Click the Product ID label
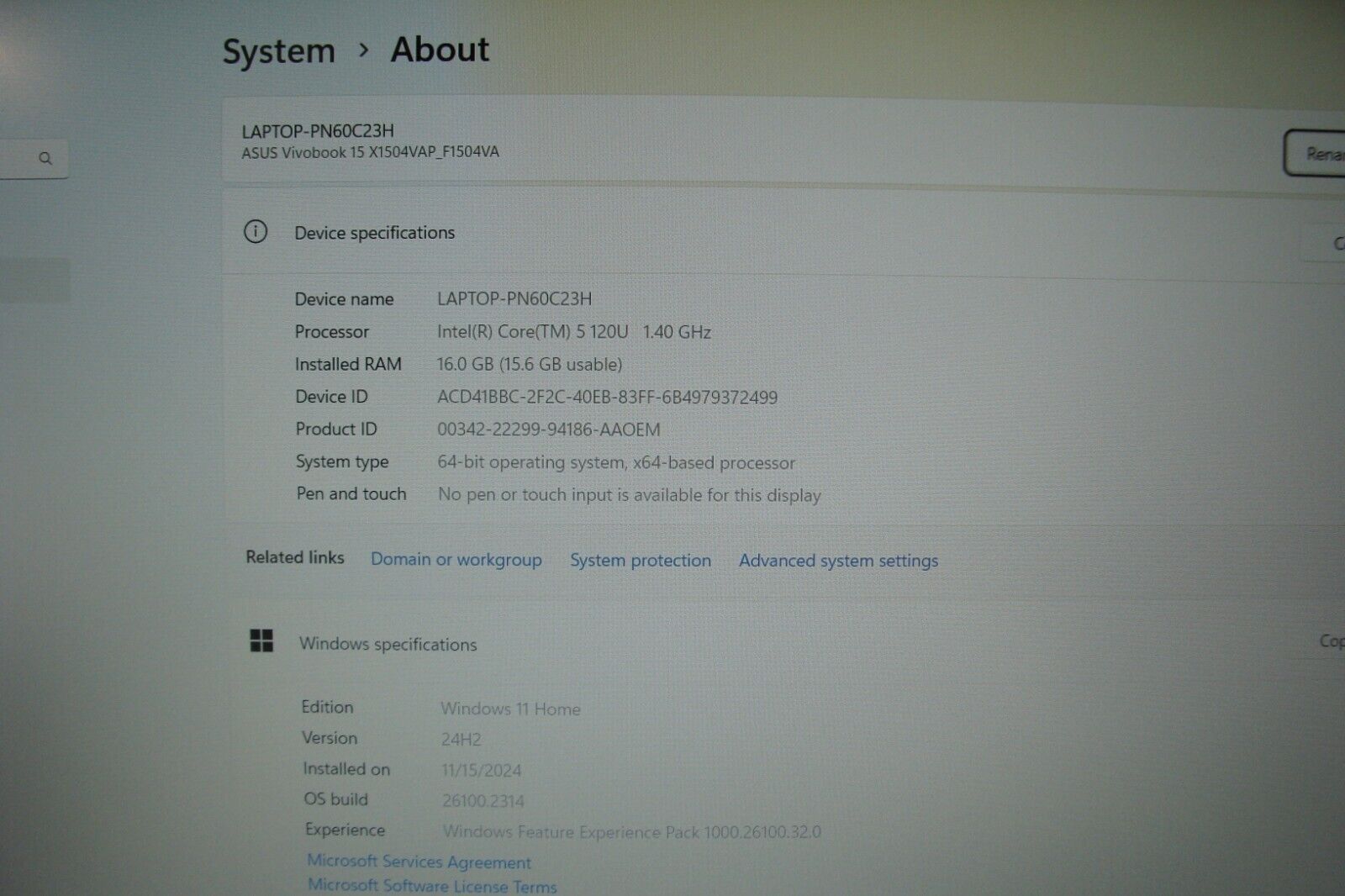Viewport: 1345px width, 896px height. tap(336, 429)
